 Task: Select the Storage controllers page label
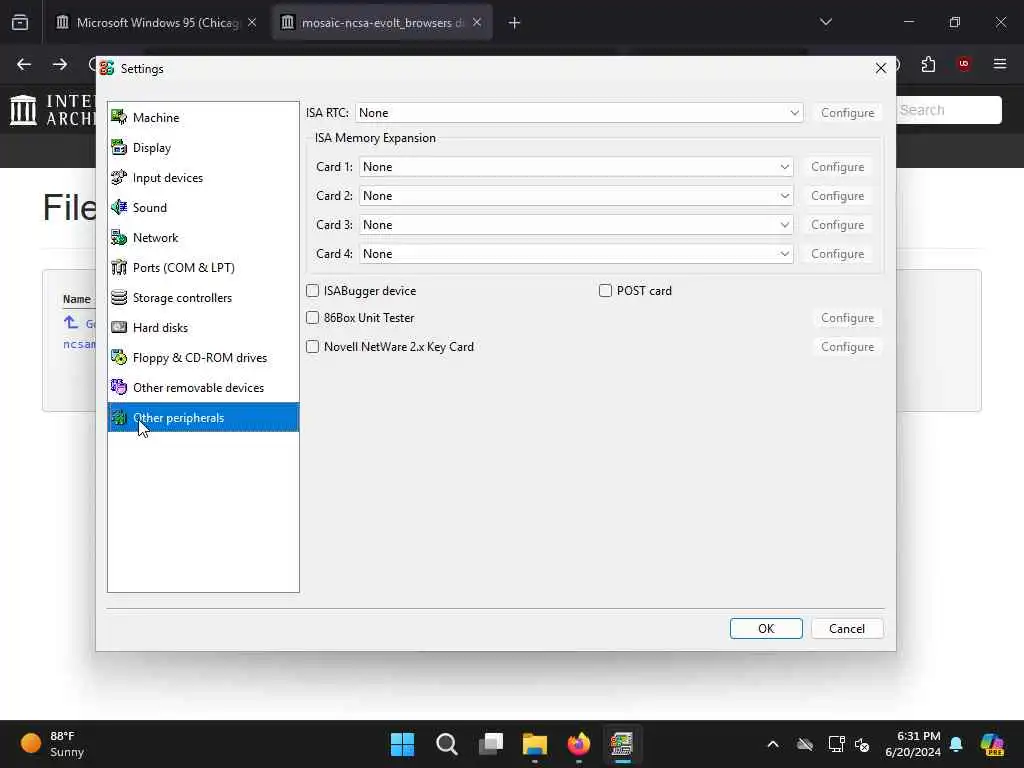click(182, 298)
